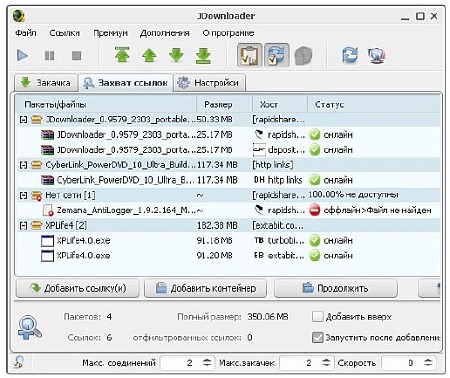Click green online icon on CyberLink file

click(315, 180)
